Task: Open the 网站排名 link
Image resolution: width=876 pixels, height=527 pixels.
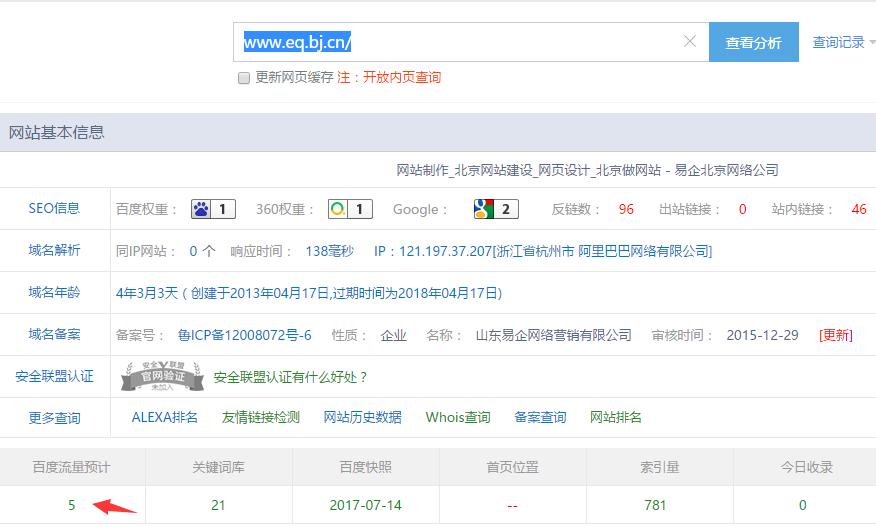Action: point(616,417)
